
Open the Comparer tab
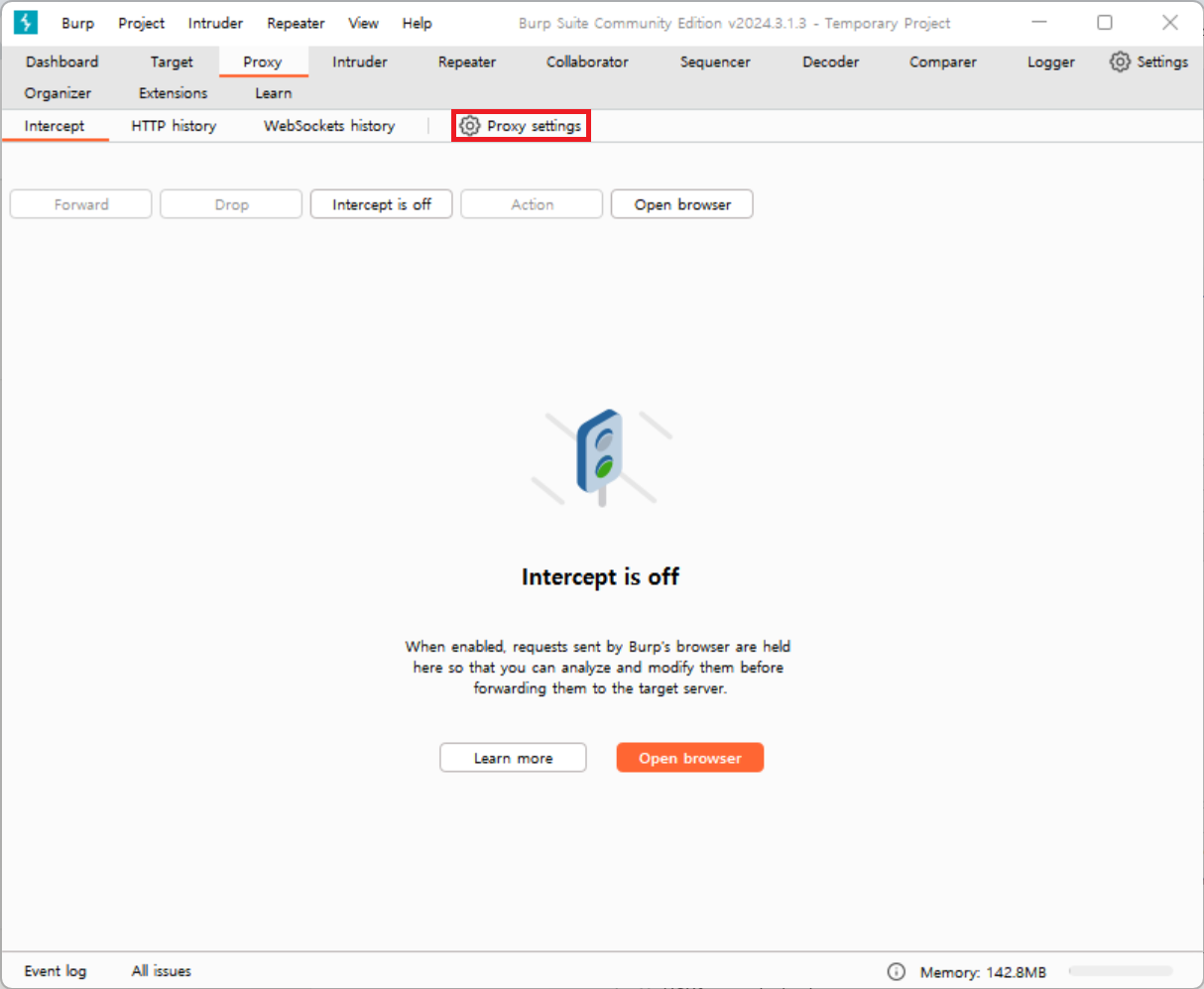[943, 62]
